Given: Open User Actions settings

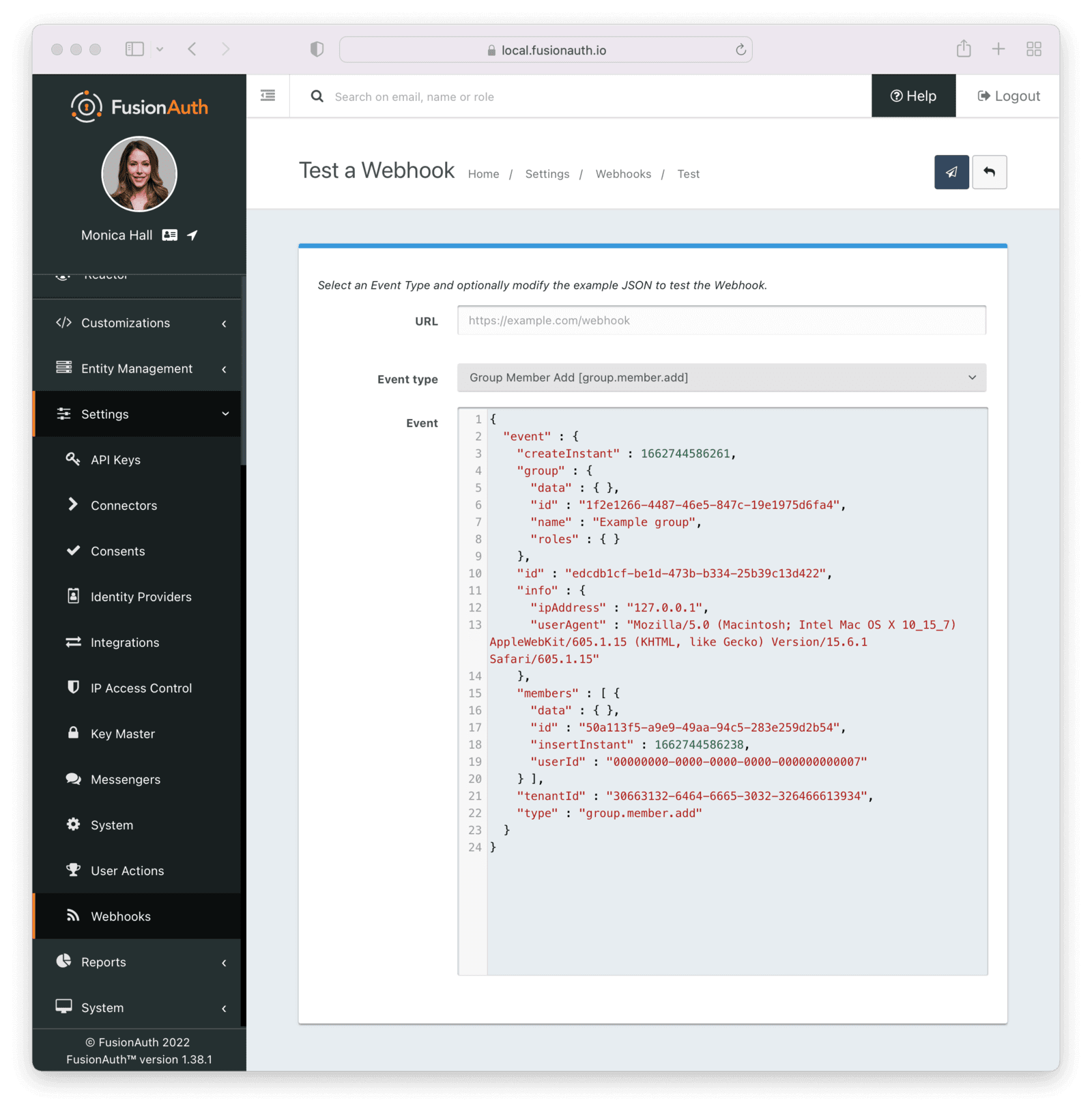Looking at the screenshot, I should (136, 871).
